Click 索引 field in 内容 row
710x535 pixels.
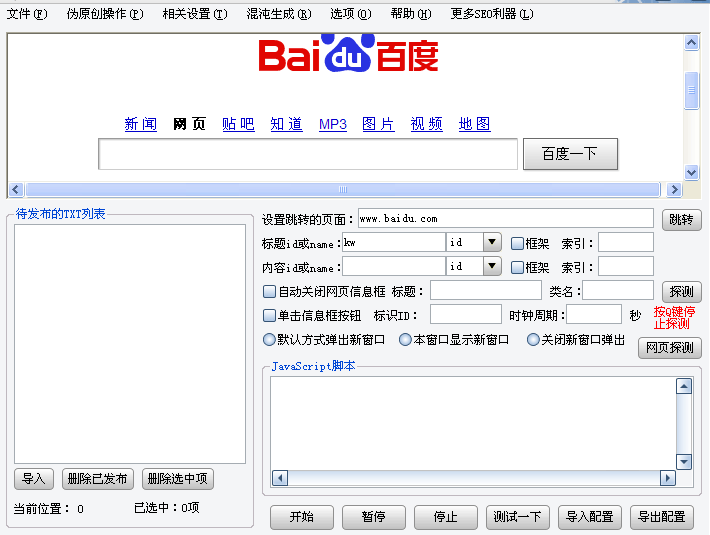click(626, 267)
